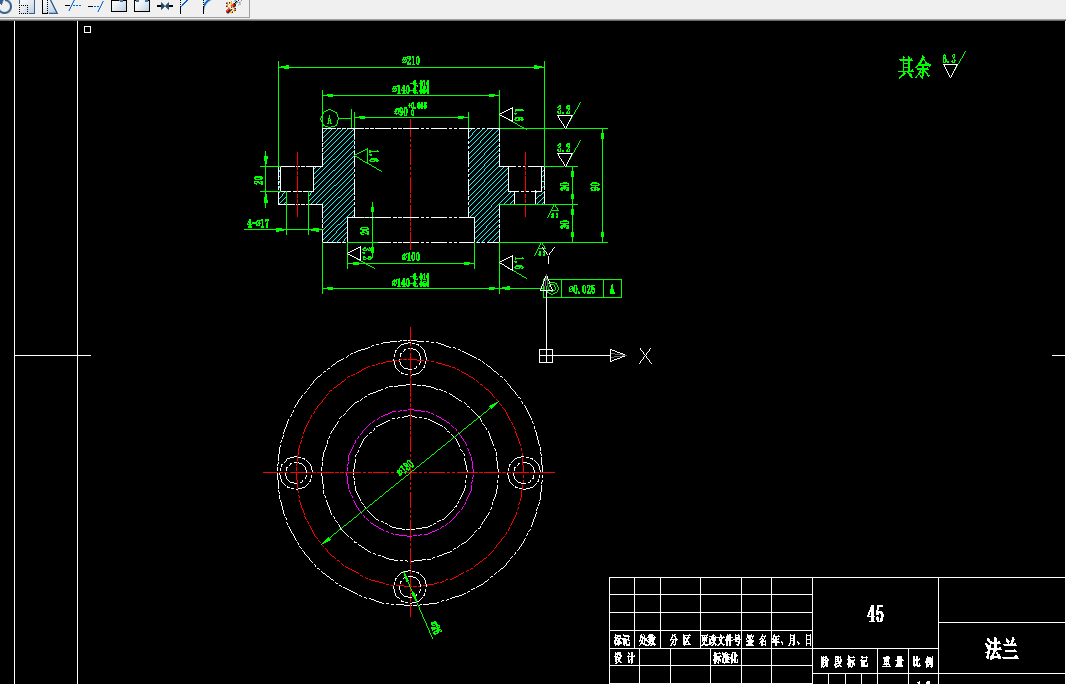Select the 90 overall height dimension

(596, 186)
